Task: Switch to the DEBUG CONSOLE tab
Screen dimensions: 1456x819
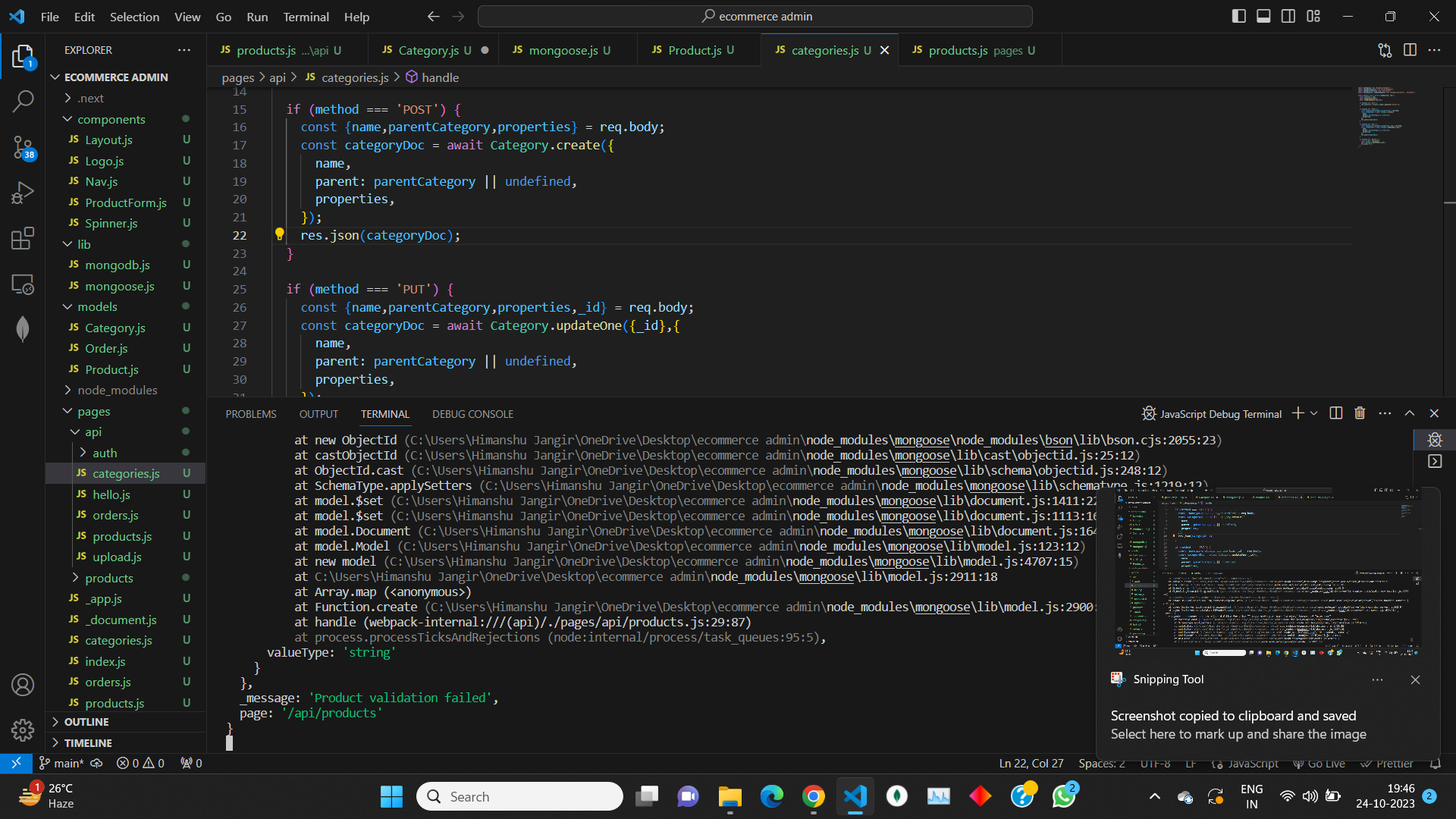Action: 472,414
